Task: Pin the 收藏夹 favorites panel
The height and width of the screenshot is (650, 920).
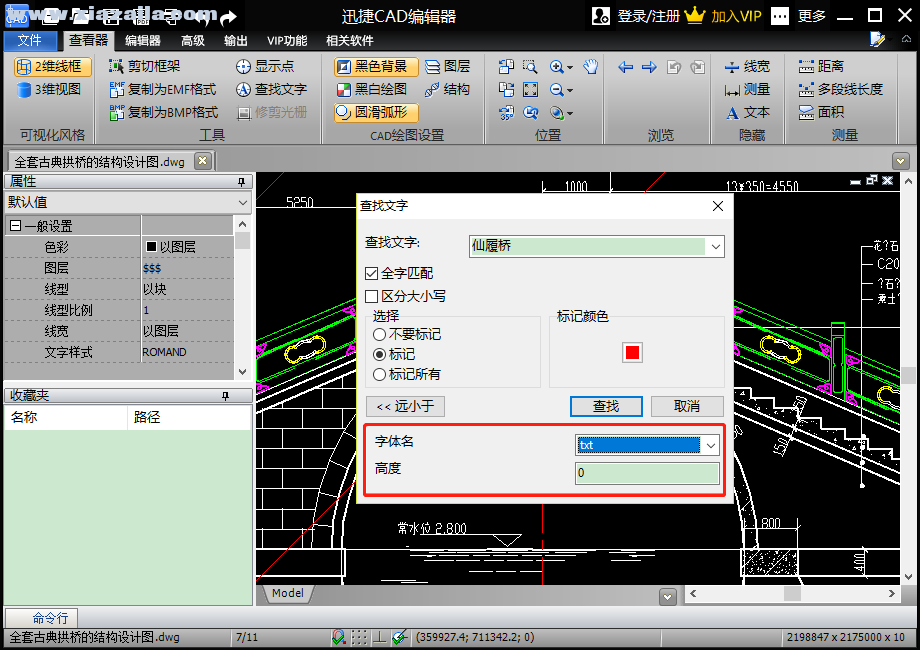Action: tap(226, 396)
